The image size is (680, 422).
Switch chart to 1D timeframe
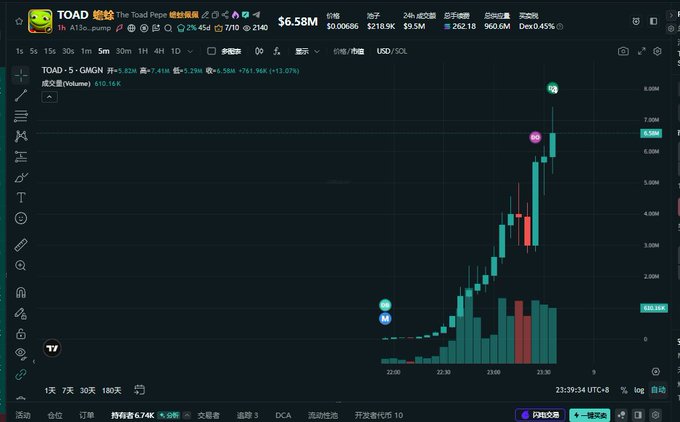coord(176,51)
